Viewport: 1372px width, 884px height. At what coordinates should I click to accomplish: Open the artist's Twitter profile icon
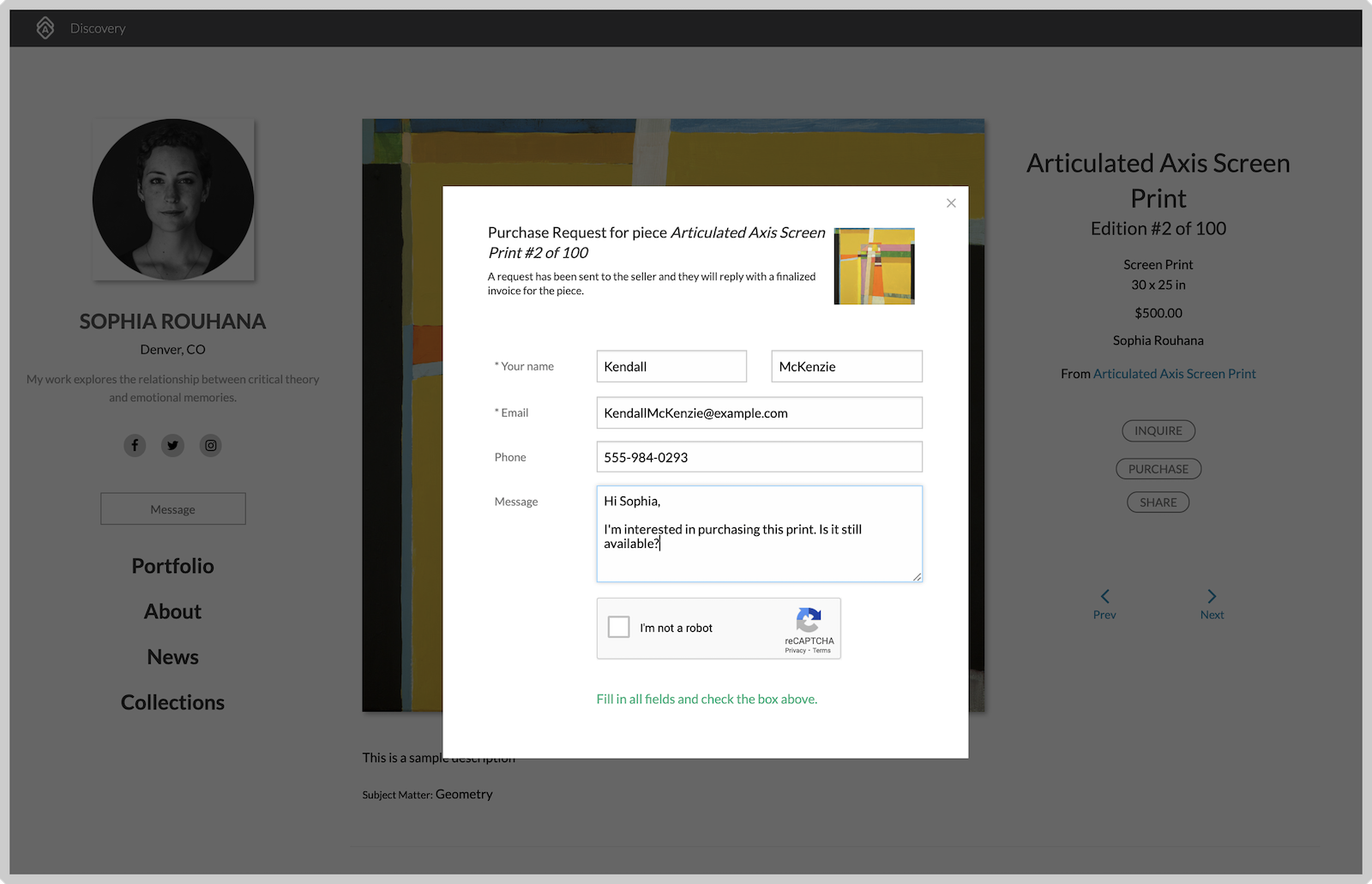tap(172, 445)
